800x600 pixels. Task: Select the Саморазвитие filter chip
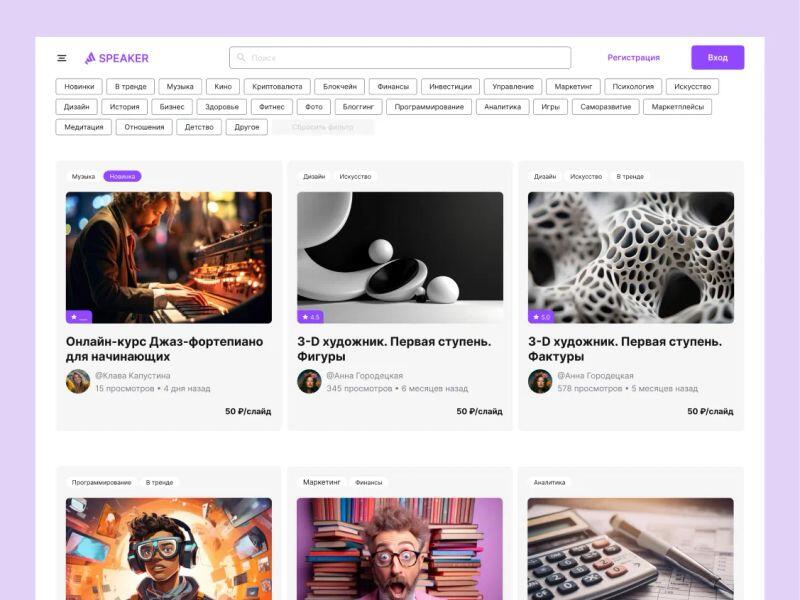click(x=606, y=107)
